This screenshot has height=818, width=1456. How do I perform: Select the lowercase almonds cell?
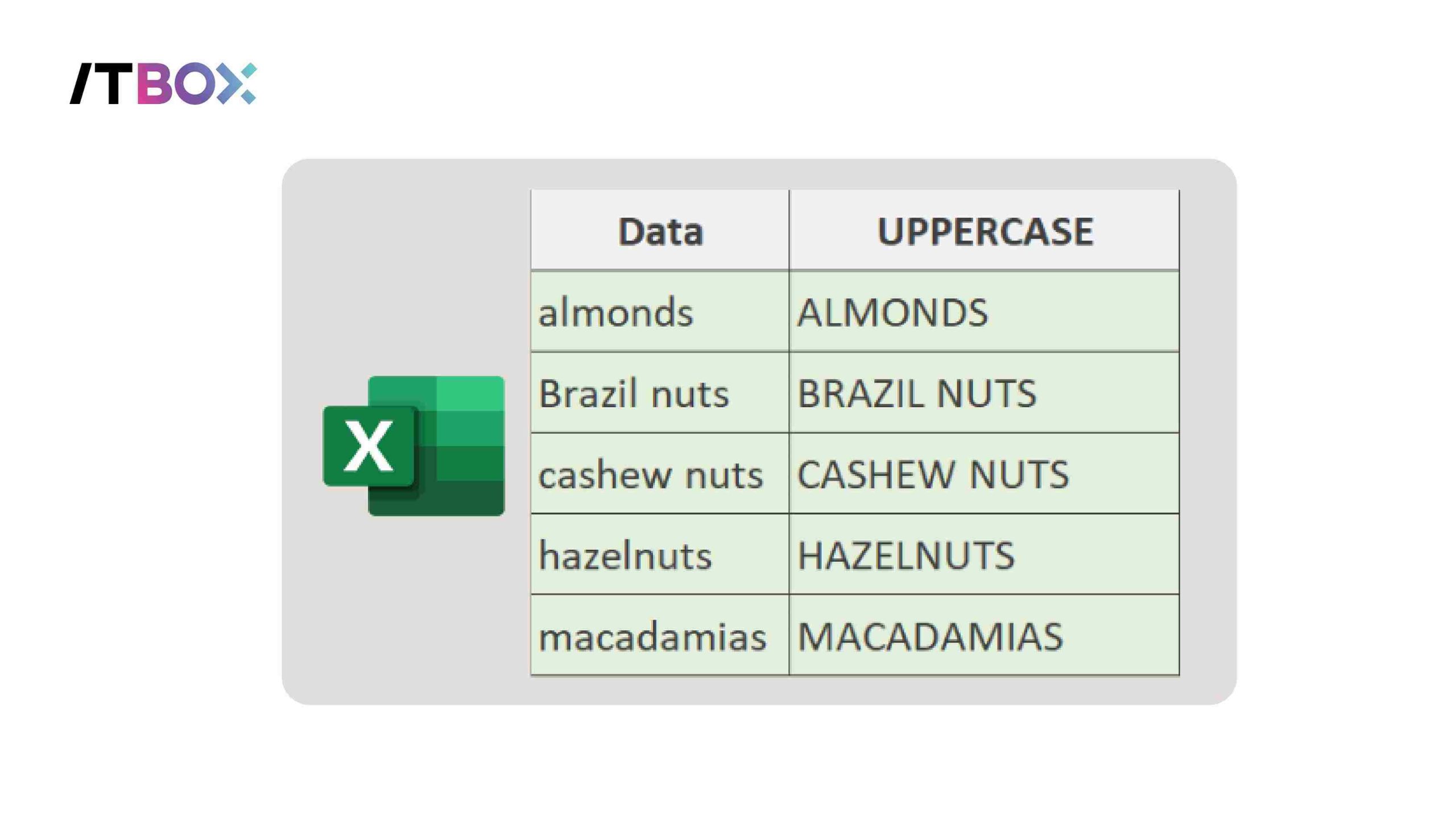click(660, 312)
